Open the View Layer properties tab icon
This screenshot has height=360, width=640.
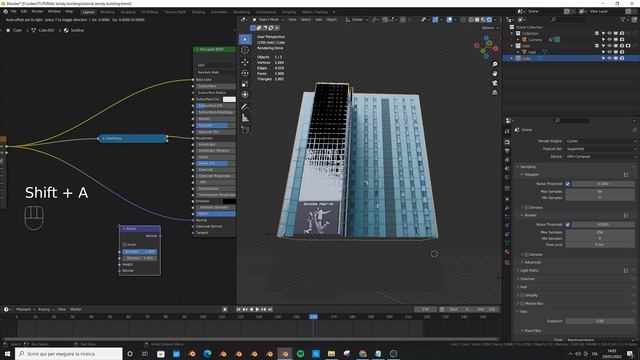(x=507, y=160)
